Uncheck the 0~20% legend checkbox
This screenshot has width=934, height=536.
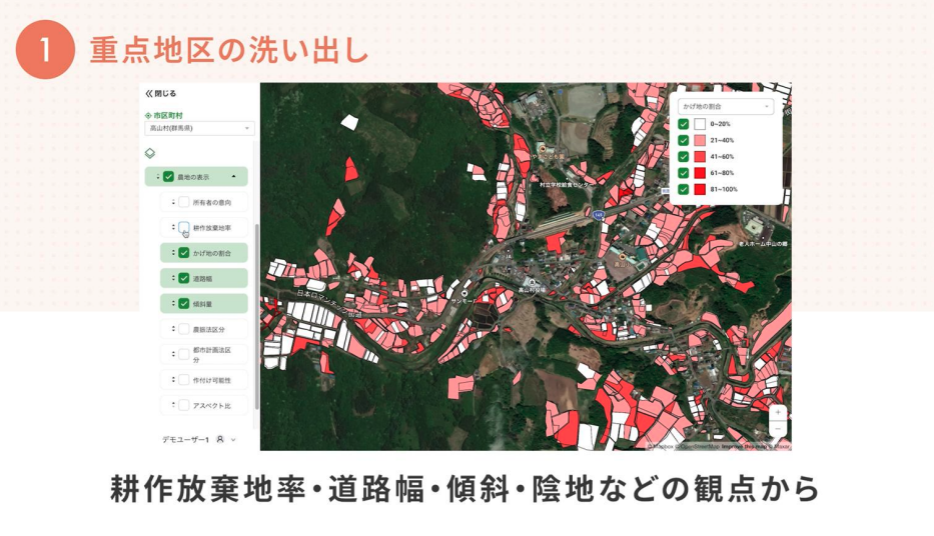tap(683, 124)
